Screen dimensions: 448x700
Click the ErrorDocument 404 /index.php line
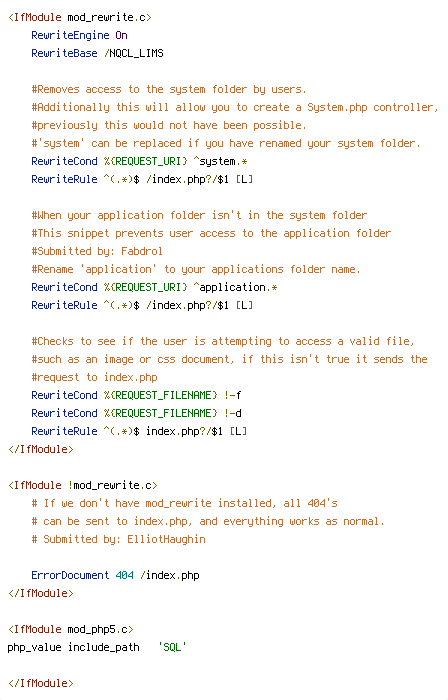[115, 575]
